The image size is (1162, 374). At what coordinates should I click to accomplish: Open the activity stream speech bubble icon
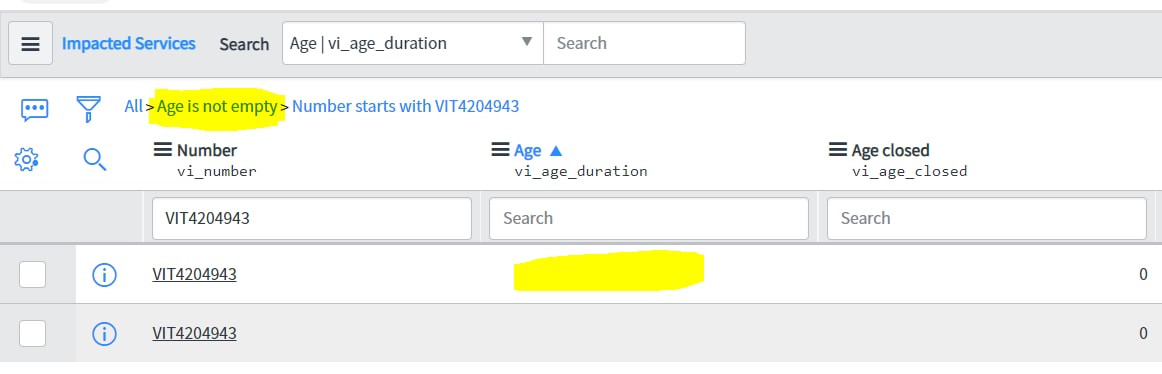click(x=35, y=110)
